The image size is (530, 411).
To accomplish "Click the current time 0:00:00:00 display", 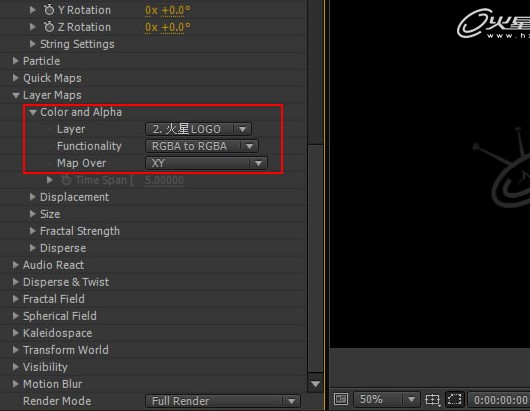I will pyautogui.click(x=500, y=400).
